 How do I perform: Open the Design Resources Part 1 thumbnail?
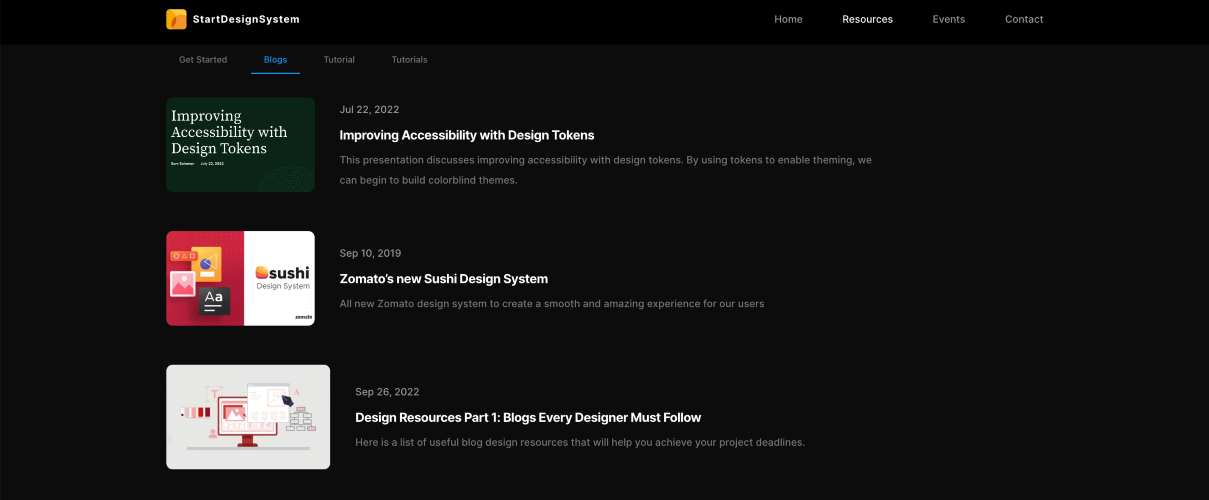[248, 417]
